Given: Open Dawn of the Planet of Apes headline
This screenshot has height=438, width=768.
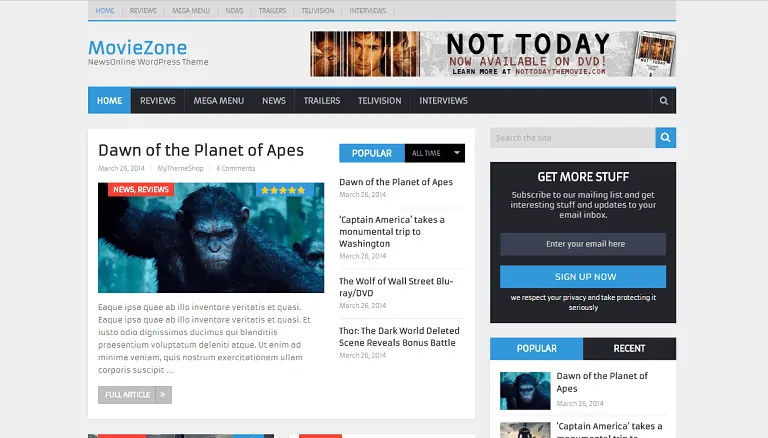Looking at the screenshot, I should point(201,150).
